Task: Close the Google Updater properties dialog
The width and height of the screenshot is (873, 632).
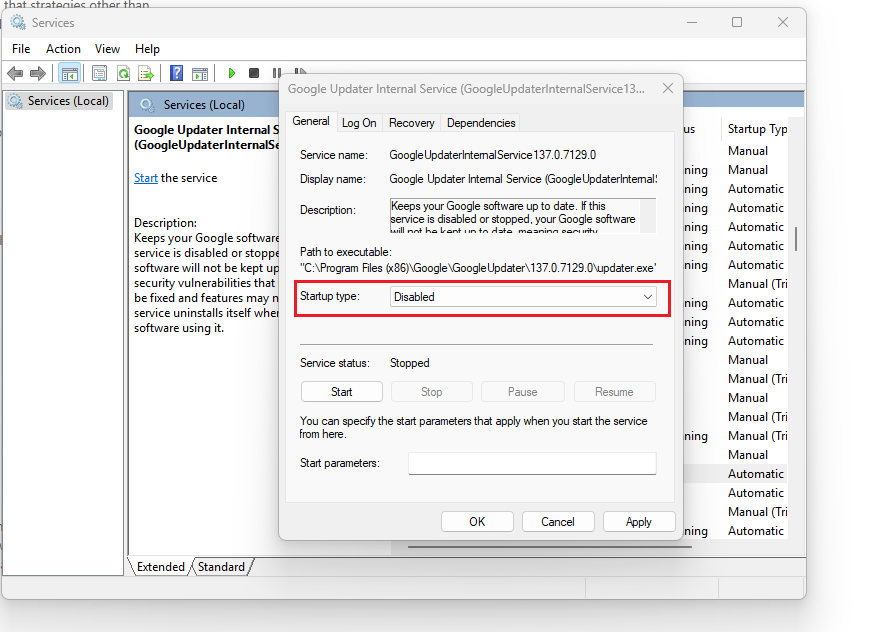Action: click(668, 88)
